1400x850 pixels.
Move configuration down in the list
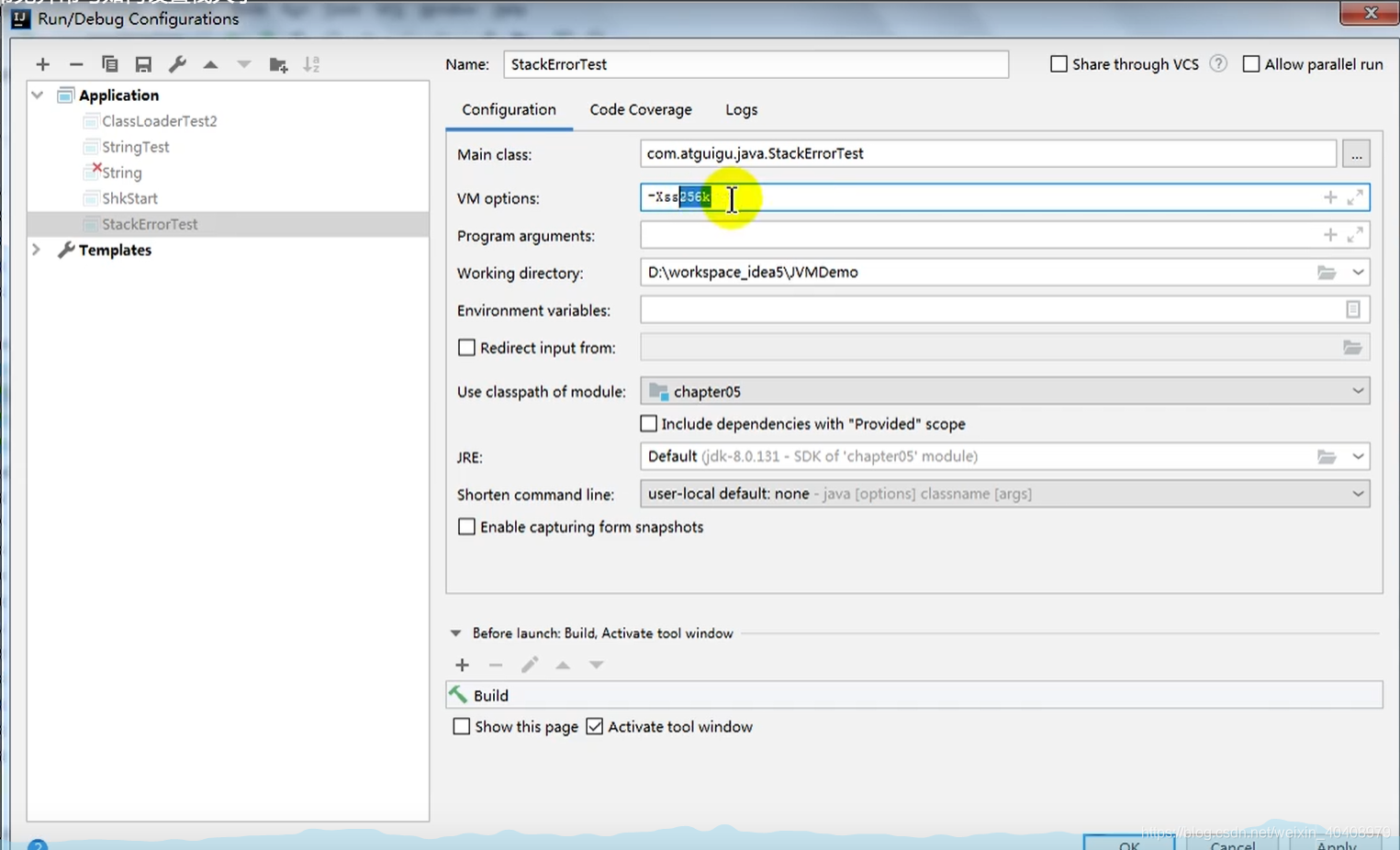(244, 64)
